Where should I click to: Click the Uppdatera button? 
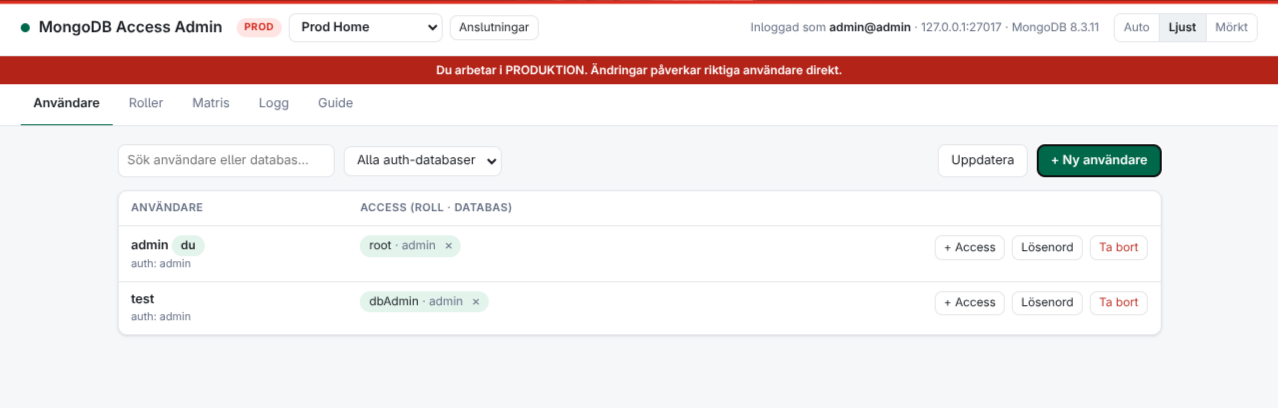click(x=982, y=160)
